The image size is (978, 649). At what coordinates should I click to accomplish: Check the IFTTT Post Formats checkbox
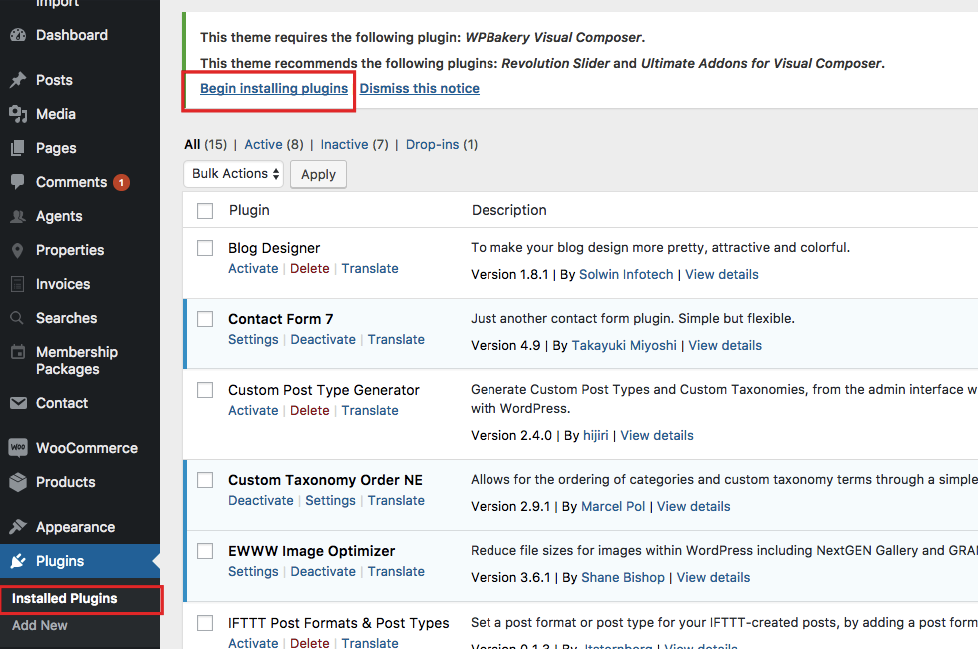click(x=205, y=623)
